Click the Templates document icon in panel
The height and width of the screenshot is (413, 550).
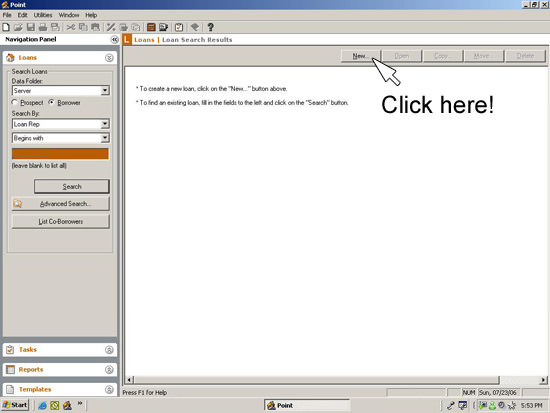click(x=10, y=389)
